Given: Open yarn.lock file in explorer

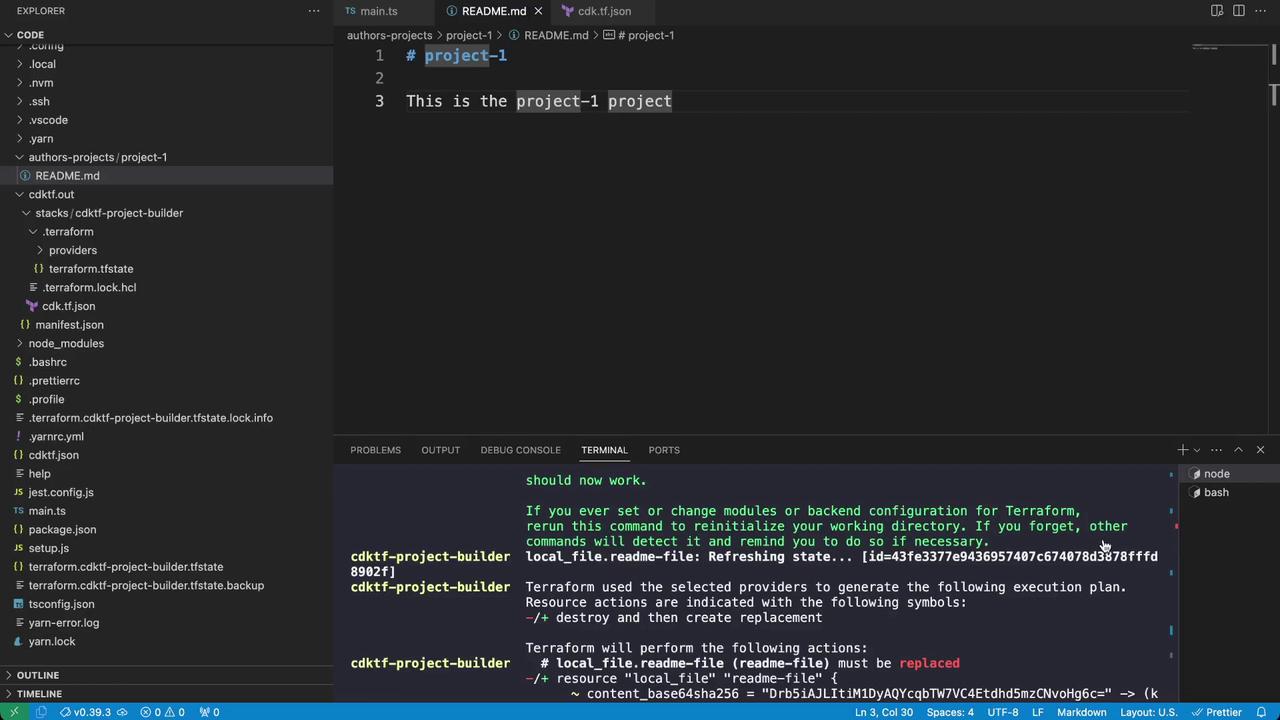Looking at the screenshot, I should 52,641.
